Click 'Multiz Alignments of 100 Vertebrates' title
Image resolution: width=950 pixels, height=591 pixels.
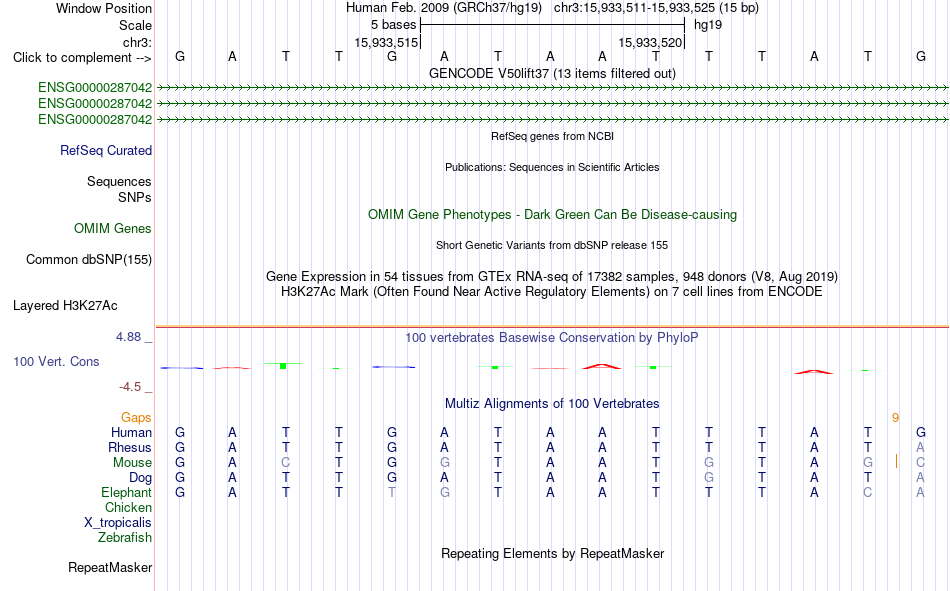[552, 404]
